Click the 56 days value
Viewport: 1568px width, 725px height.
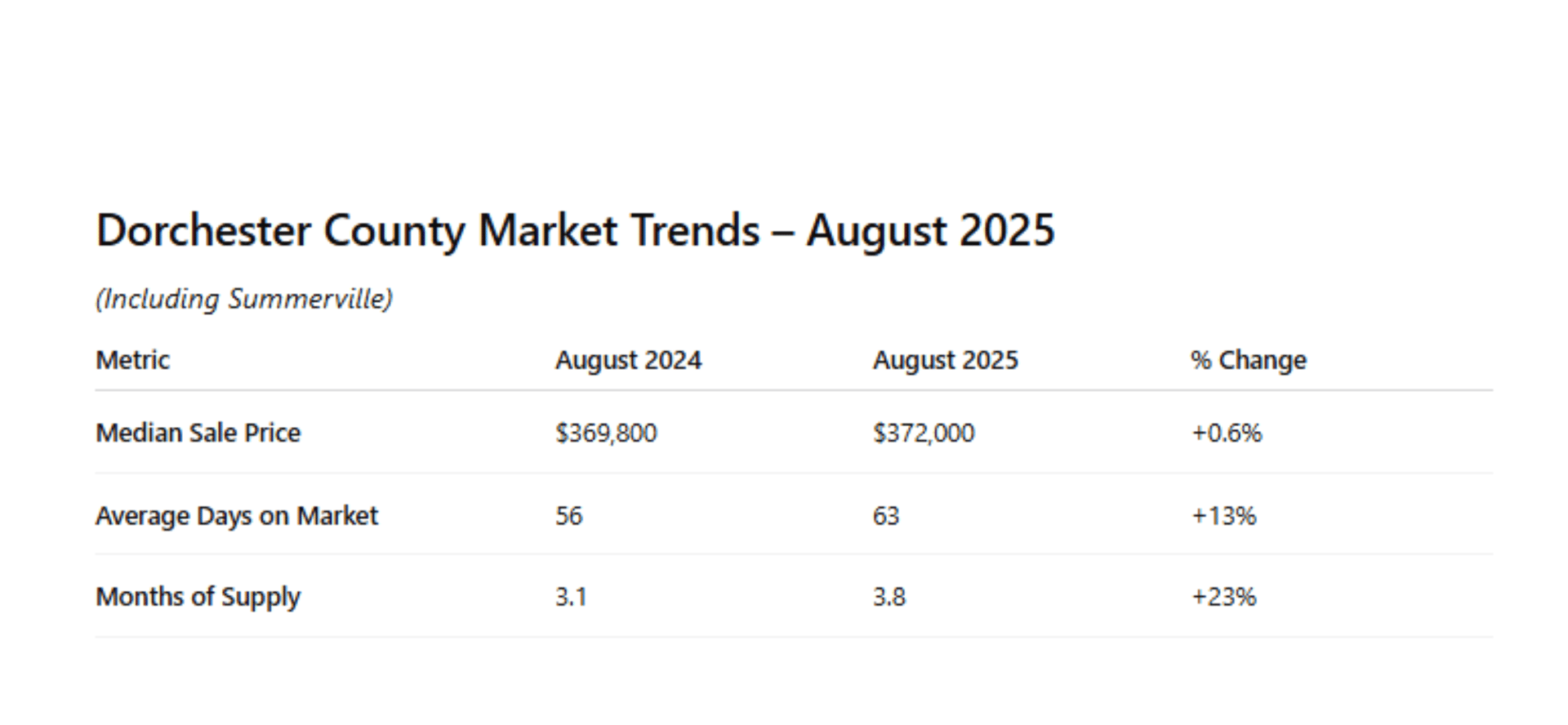(x=569, y=516)
